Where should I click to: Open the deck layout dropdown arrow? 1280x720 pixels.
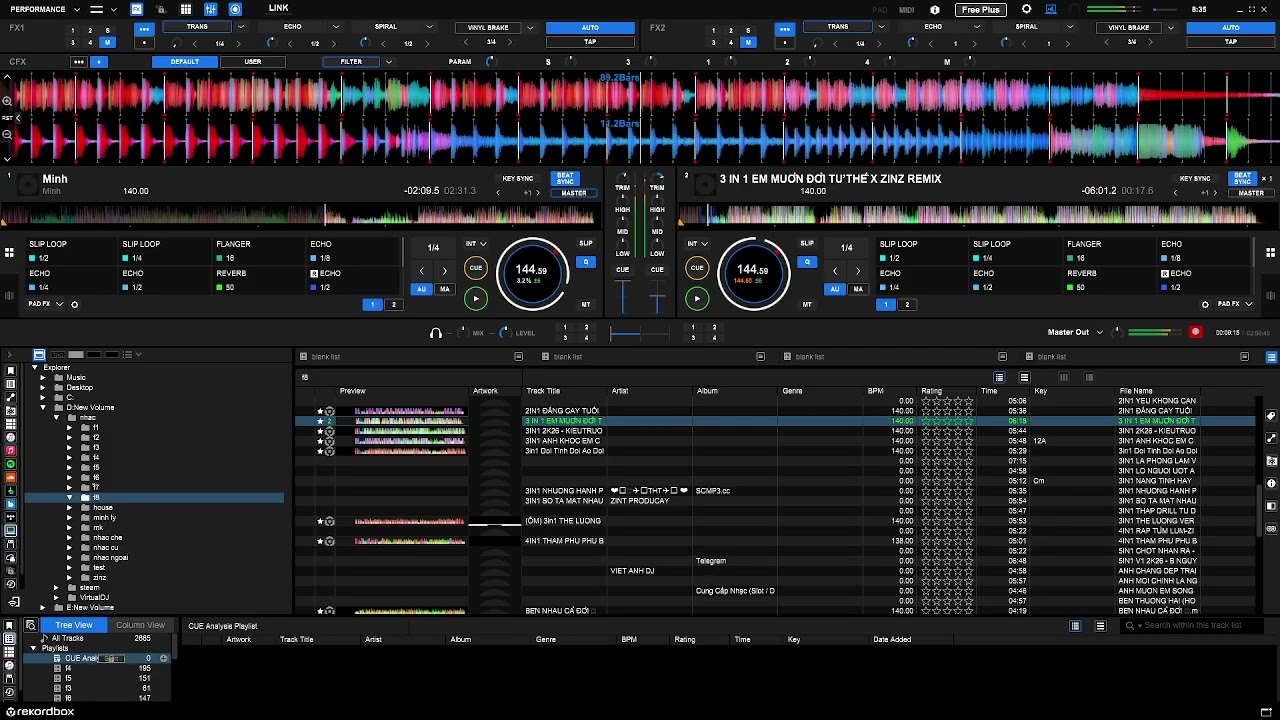point(114,10)
